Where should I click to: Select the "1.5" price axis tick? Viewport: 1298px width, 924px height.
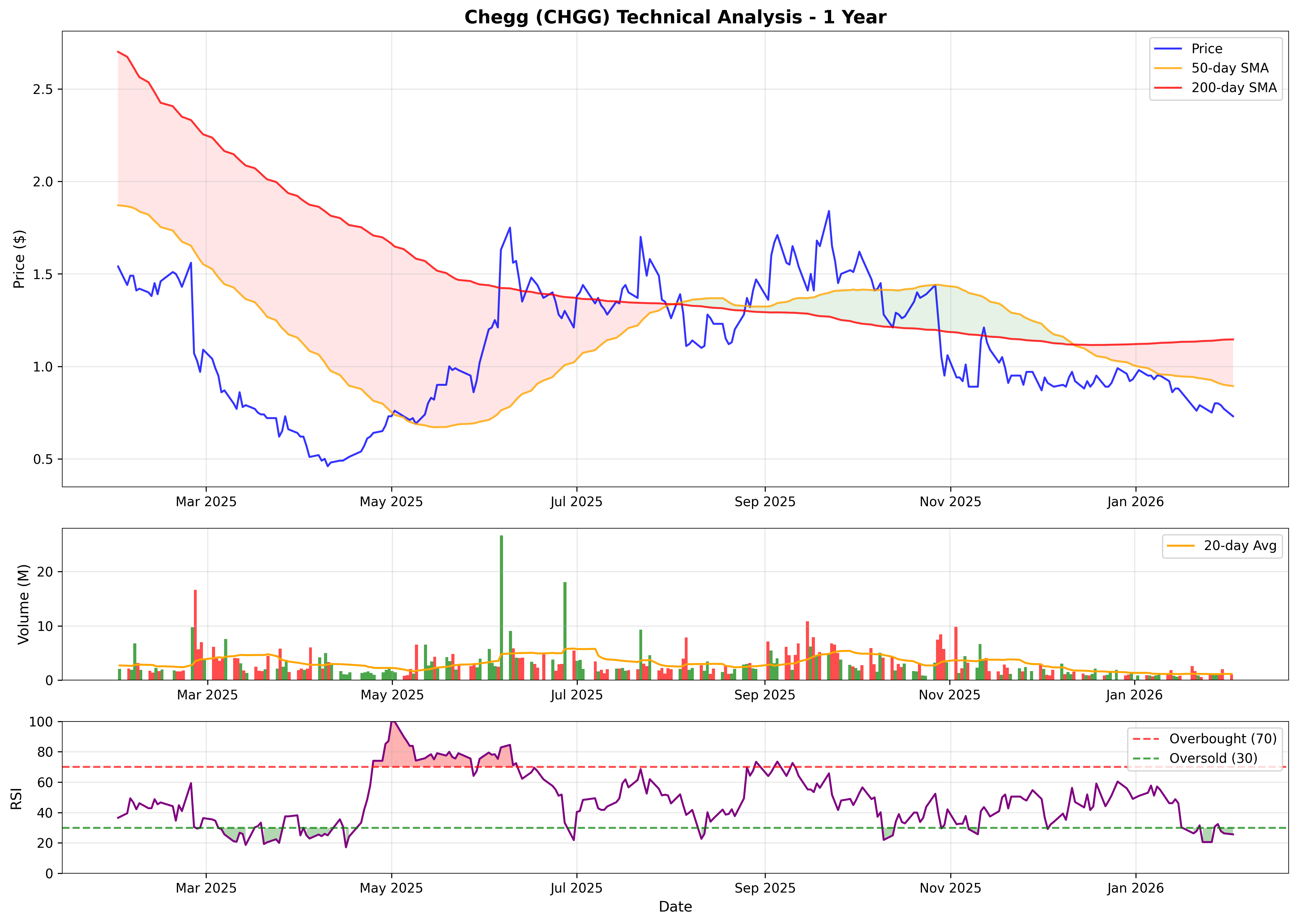tap(43, 274)
